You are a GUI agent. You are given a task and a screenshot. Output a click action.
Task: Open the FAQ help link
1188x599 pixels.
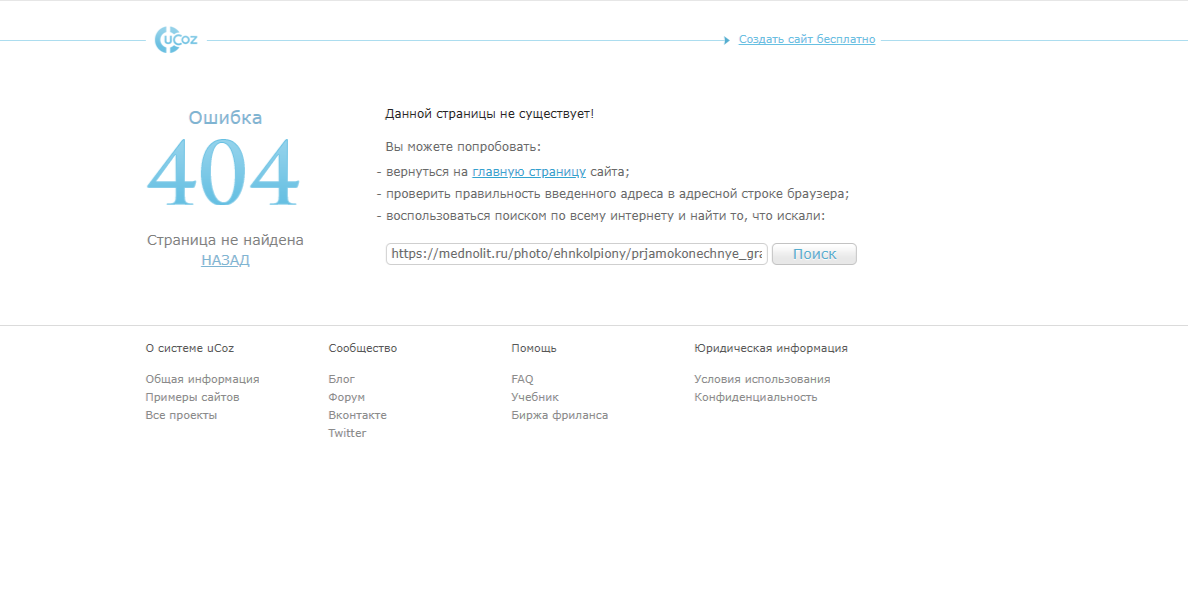(x=522, y=379)
